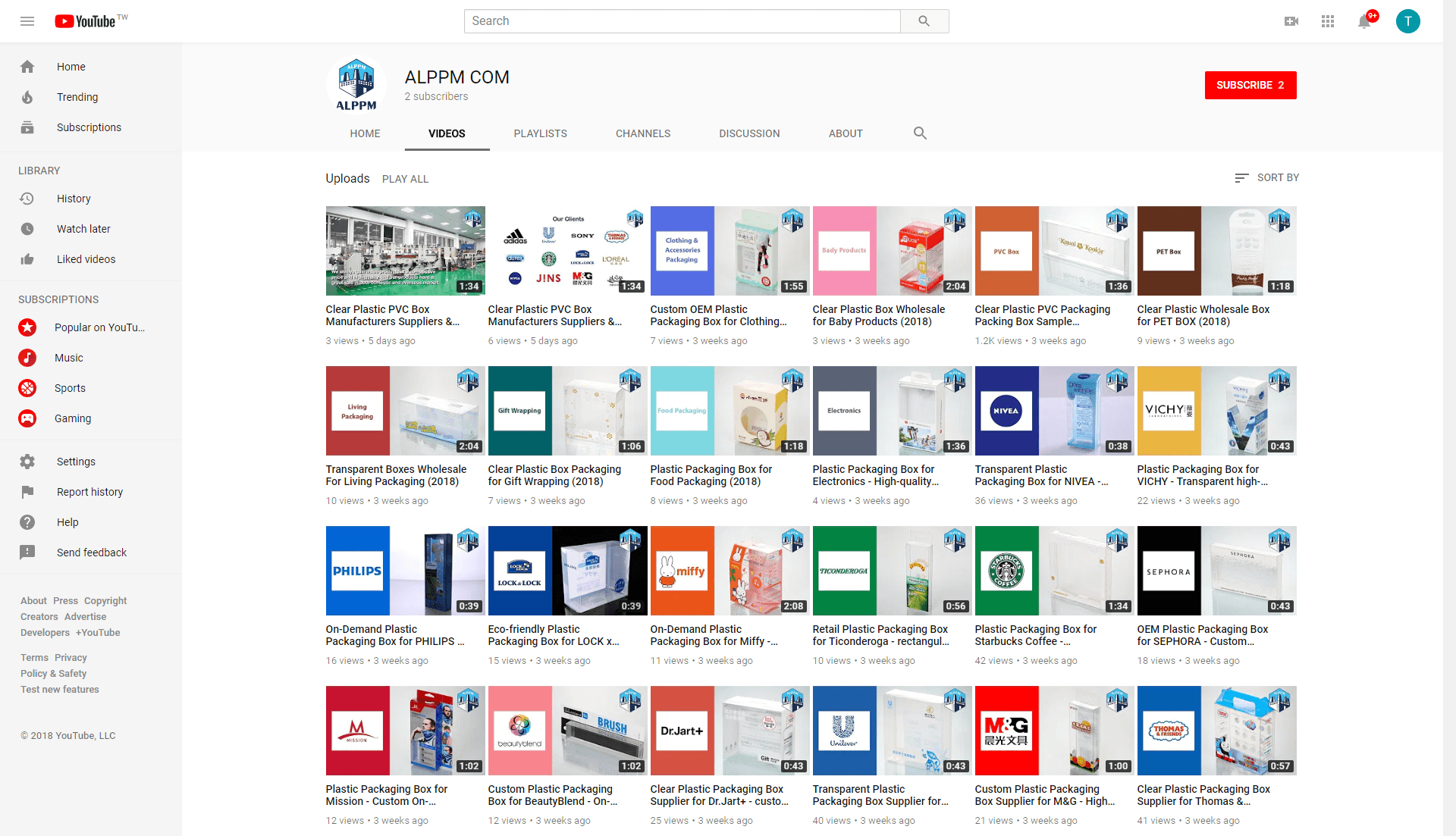The image size is (1456, 836).
Task: Open the PVC Box video thumbnail
Action: pos(1054,251)
